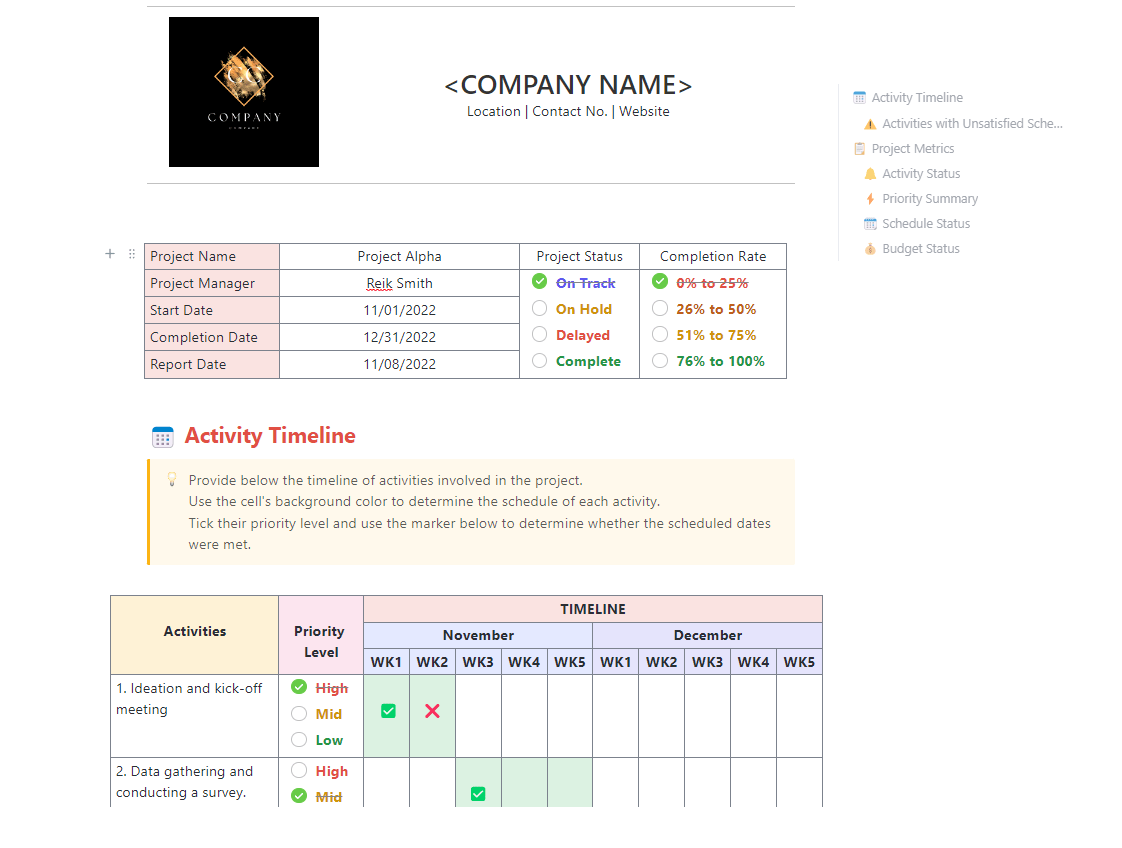The image size is (1122, 848).
Task: Click the November month header cell
Action: 478,635
